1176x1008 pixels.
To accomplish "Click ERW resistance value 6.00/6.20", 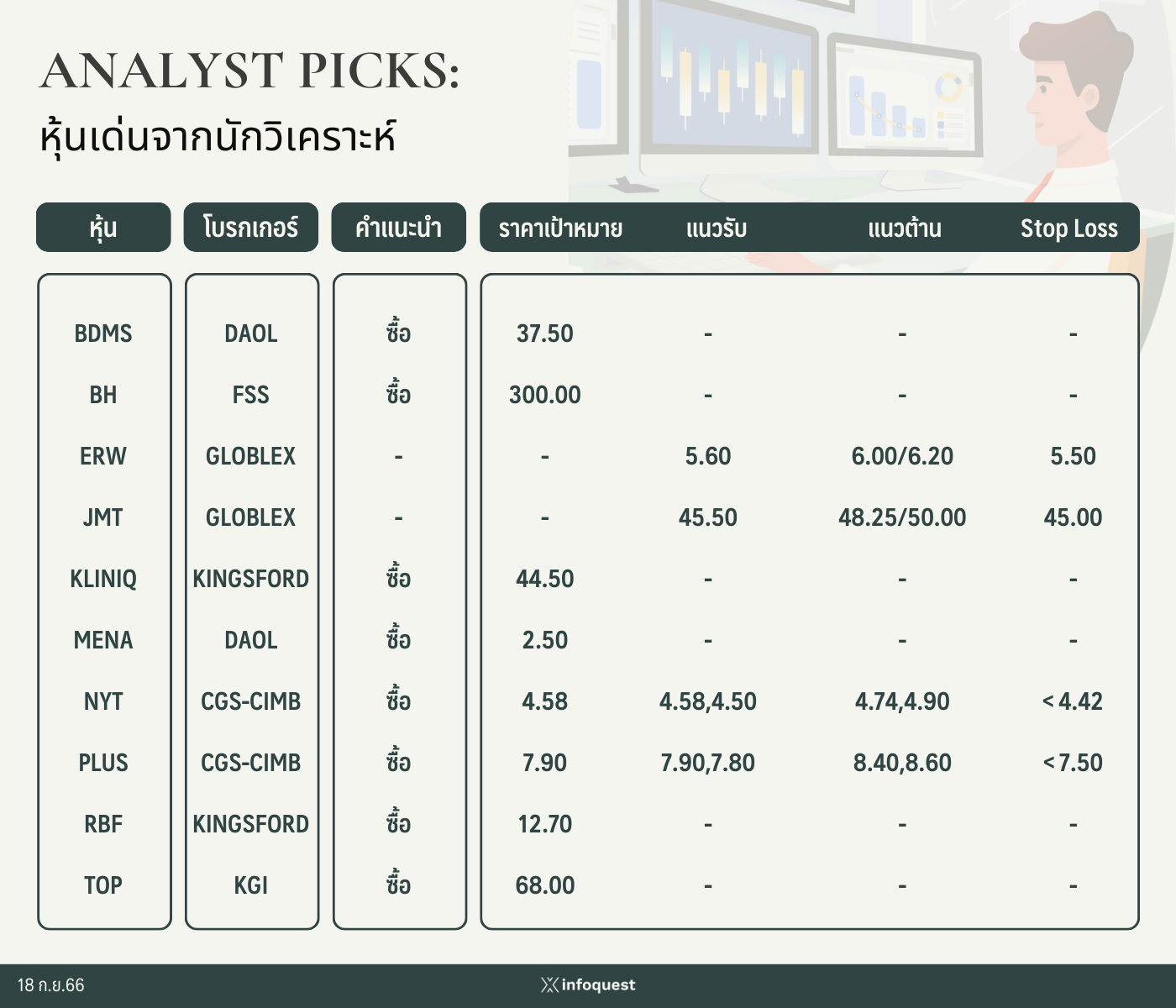I will (x=902, y=456).
